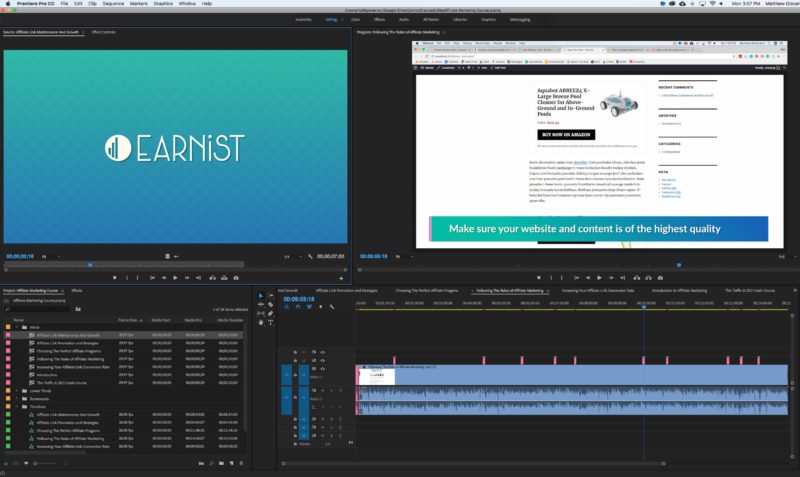The height and width of the screenshot is (477, 800).
Task: Click Export Frame camera in Program monitor
Action: (660, 278)
